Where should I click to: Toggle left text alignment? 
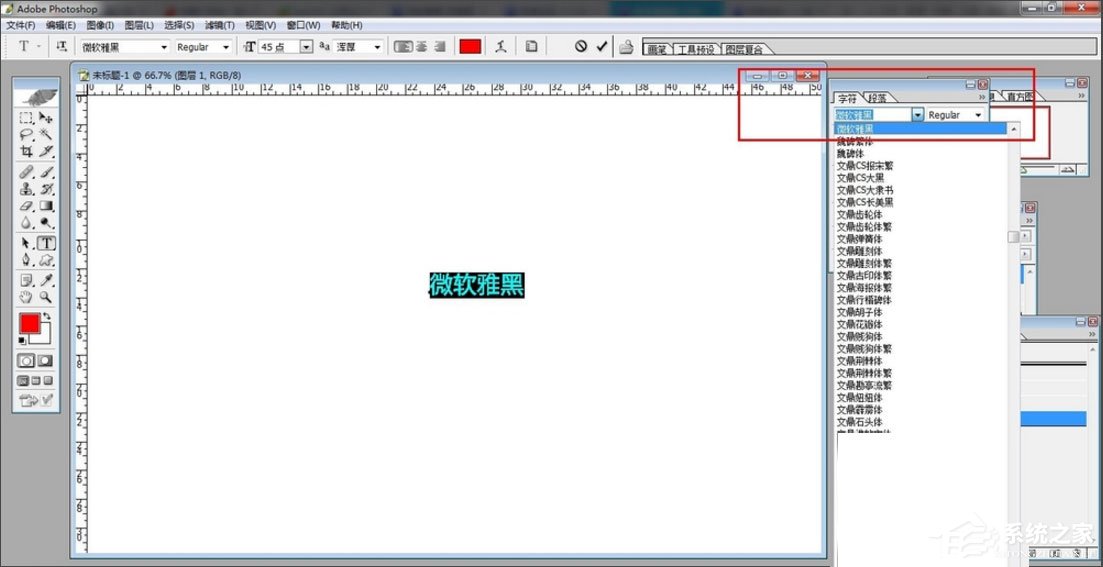[402, 46]
